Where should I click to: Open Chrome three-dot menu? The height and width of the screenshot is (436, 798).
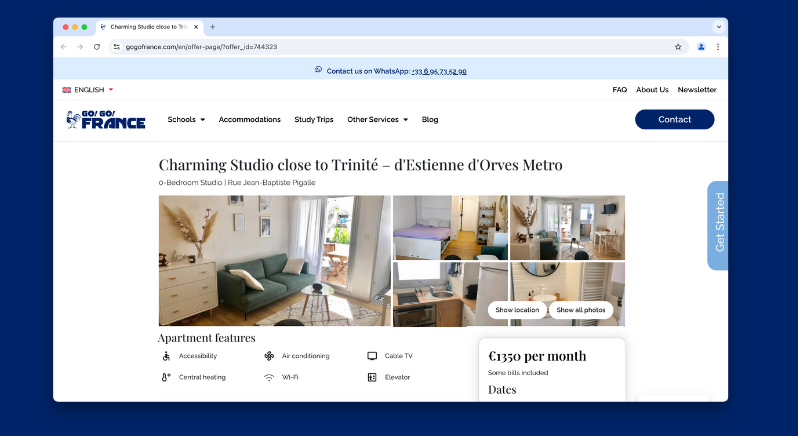[x=717, y=47]
